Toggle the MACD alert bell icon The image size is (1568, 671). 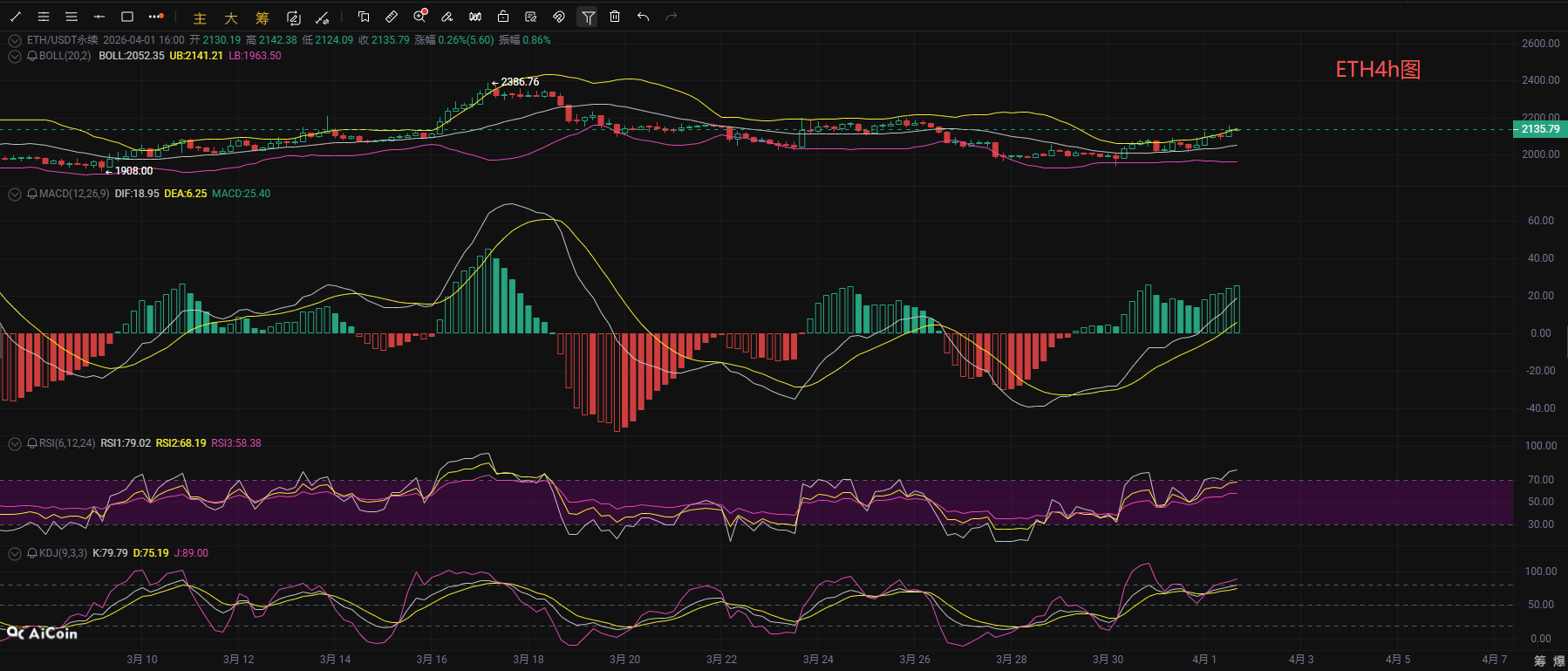tap(32, 194)
